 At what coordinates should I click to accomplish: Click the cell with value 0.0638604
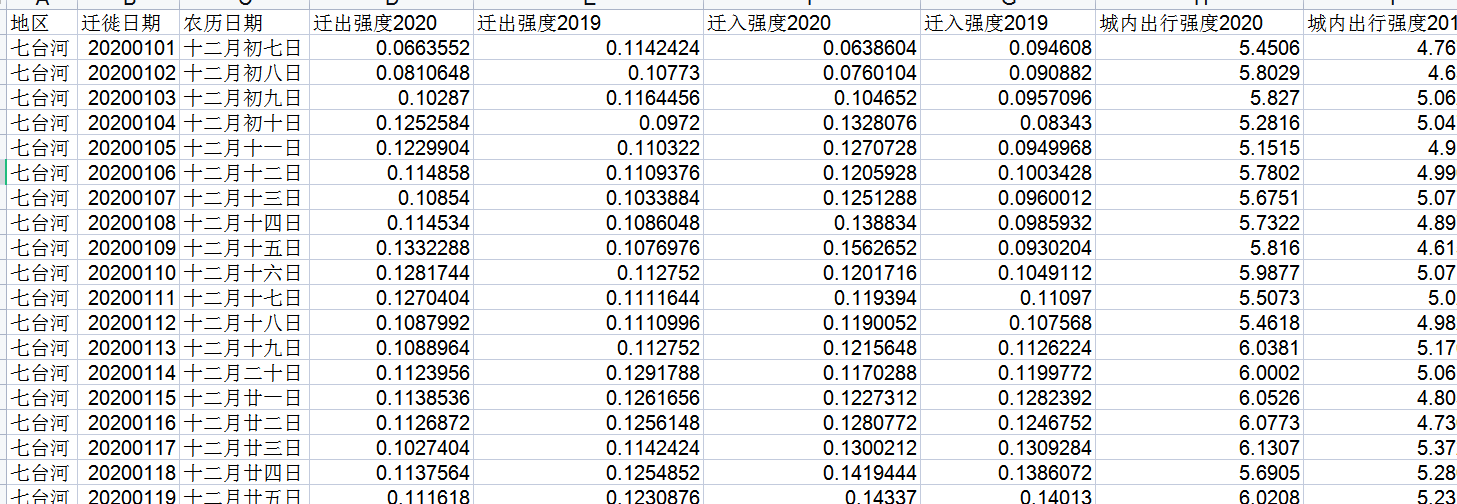point(812,48)
